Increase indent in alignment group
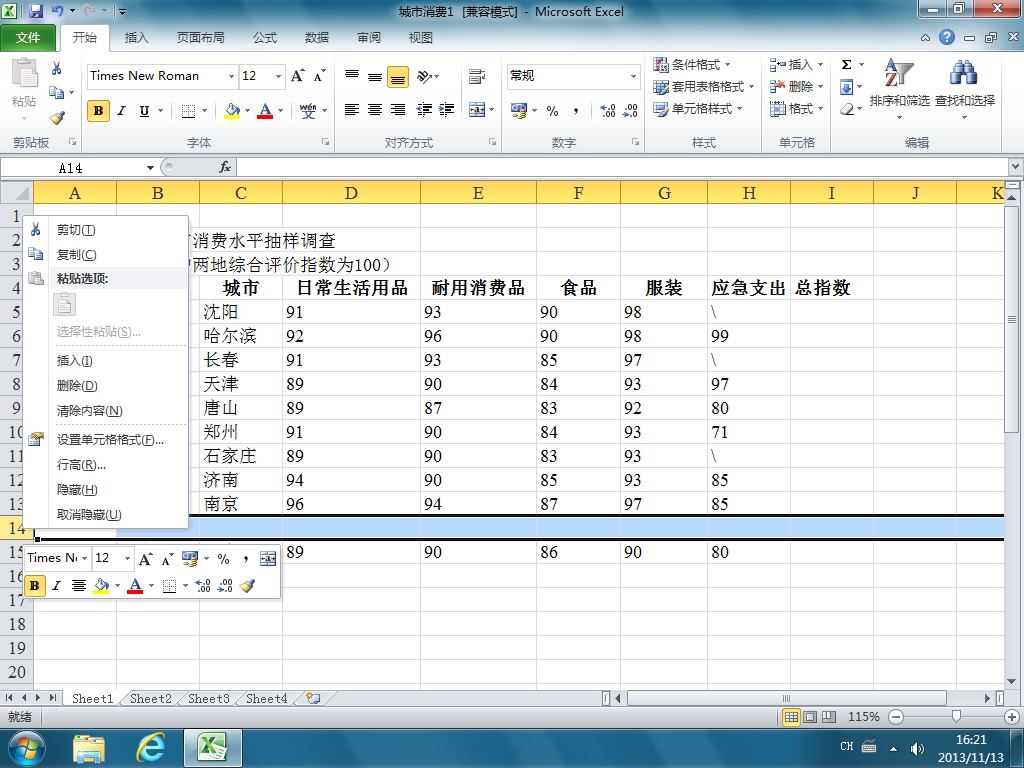Image resolution: width=1024 pixels, height=768 pixels. click(x=447, y=110)
